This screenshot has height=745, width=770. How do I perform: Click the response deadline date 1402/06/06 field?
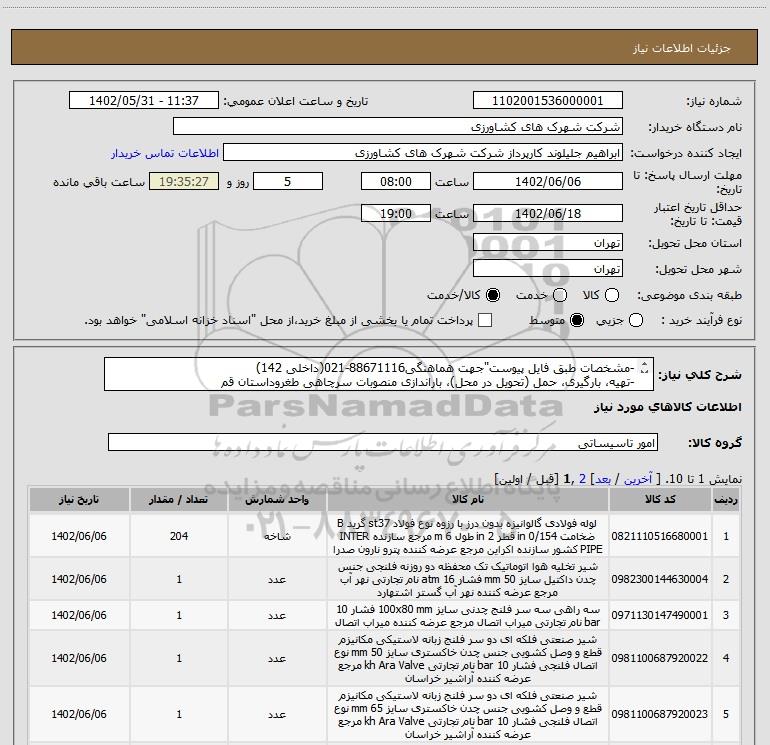pos(548,181)
